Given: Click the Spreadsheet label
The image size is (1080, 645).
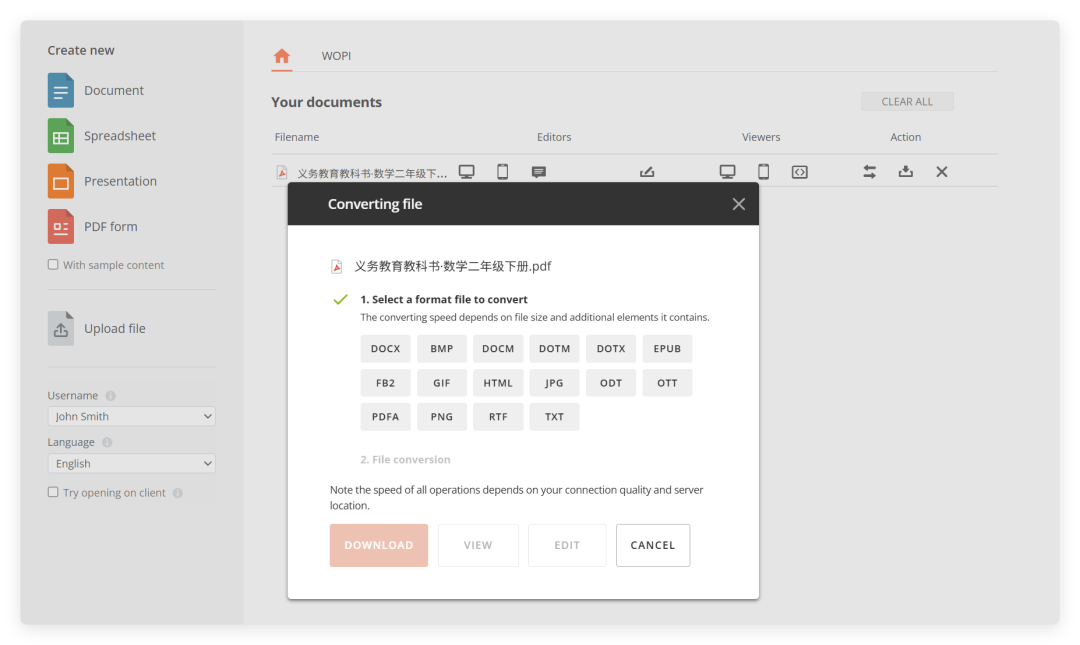Looking at the screenshot, I should (120, 136).
